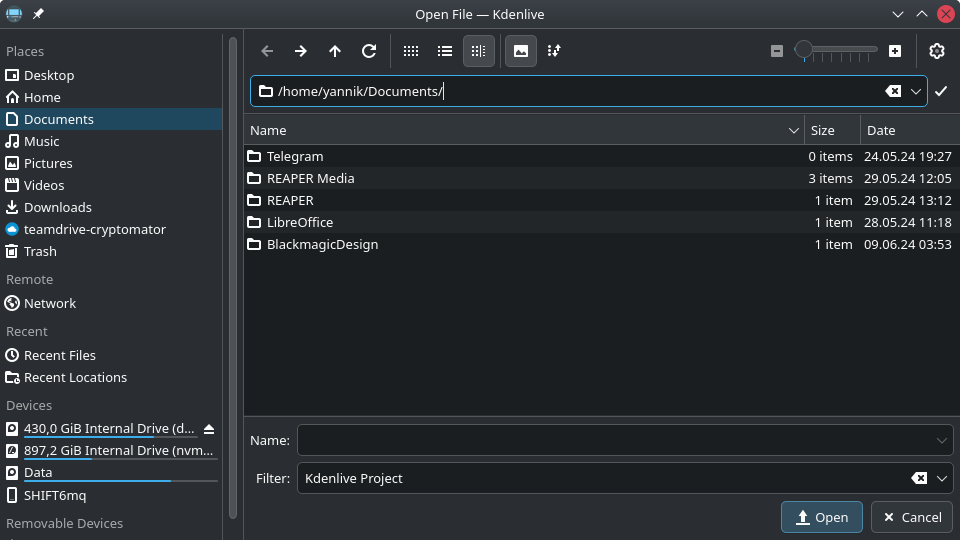Clear the location path field
Viewport: 960px width, 540px height.
coord(893,91)
